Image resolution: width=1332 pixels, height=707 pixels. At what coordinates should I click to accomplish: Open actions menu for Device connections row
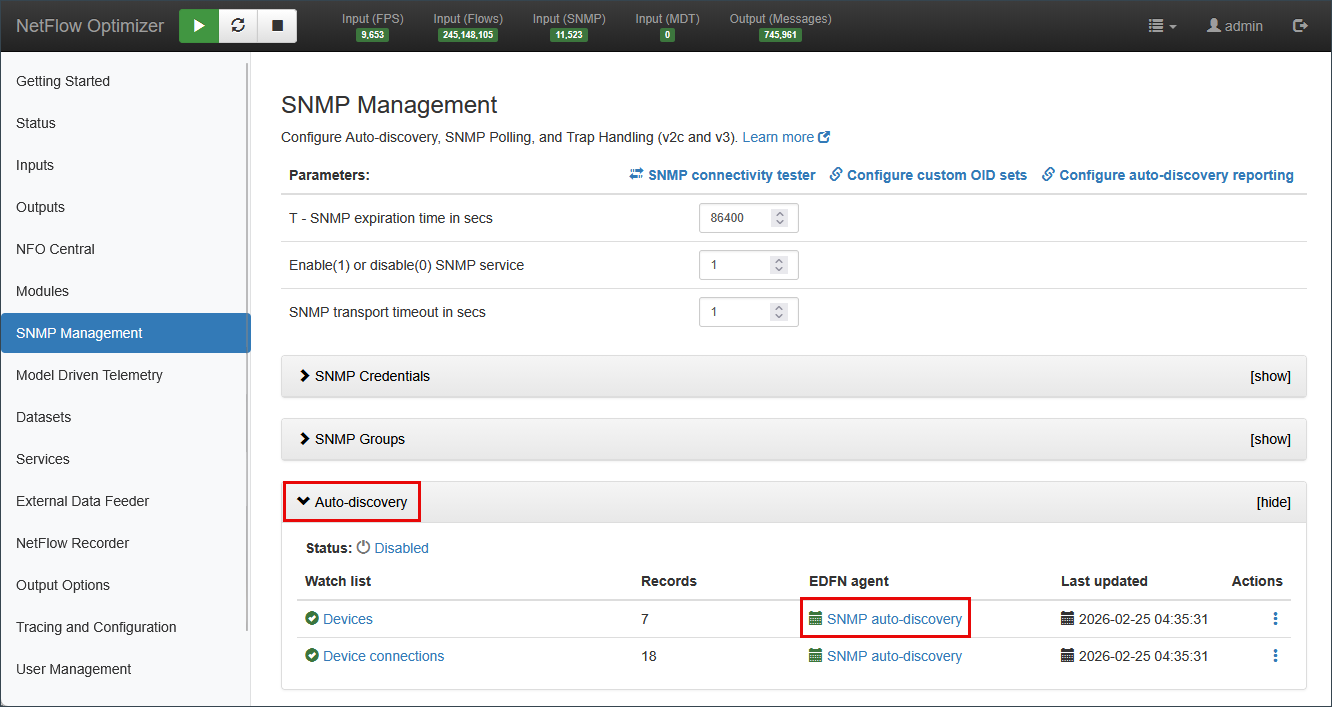coord(1275,656)
